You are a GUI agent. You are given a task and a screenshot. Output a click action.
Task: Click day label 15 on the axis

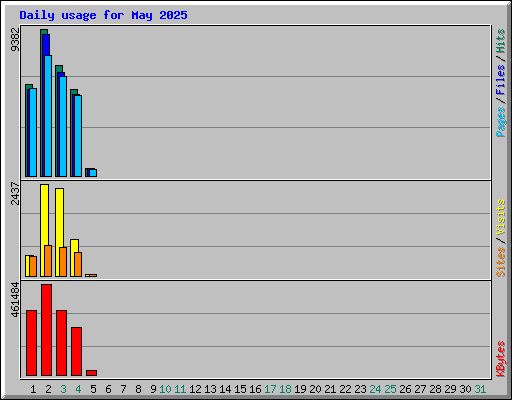coord(240,389)
